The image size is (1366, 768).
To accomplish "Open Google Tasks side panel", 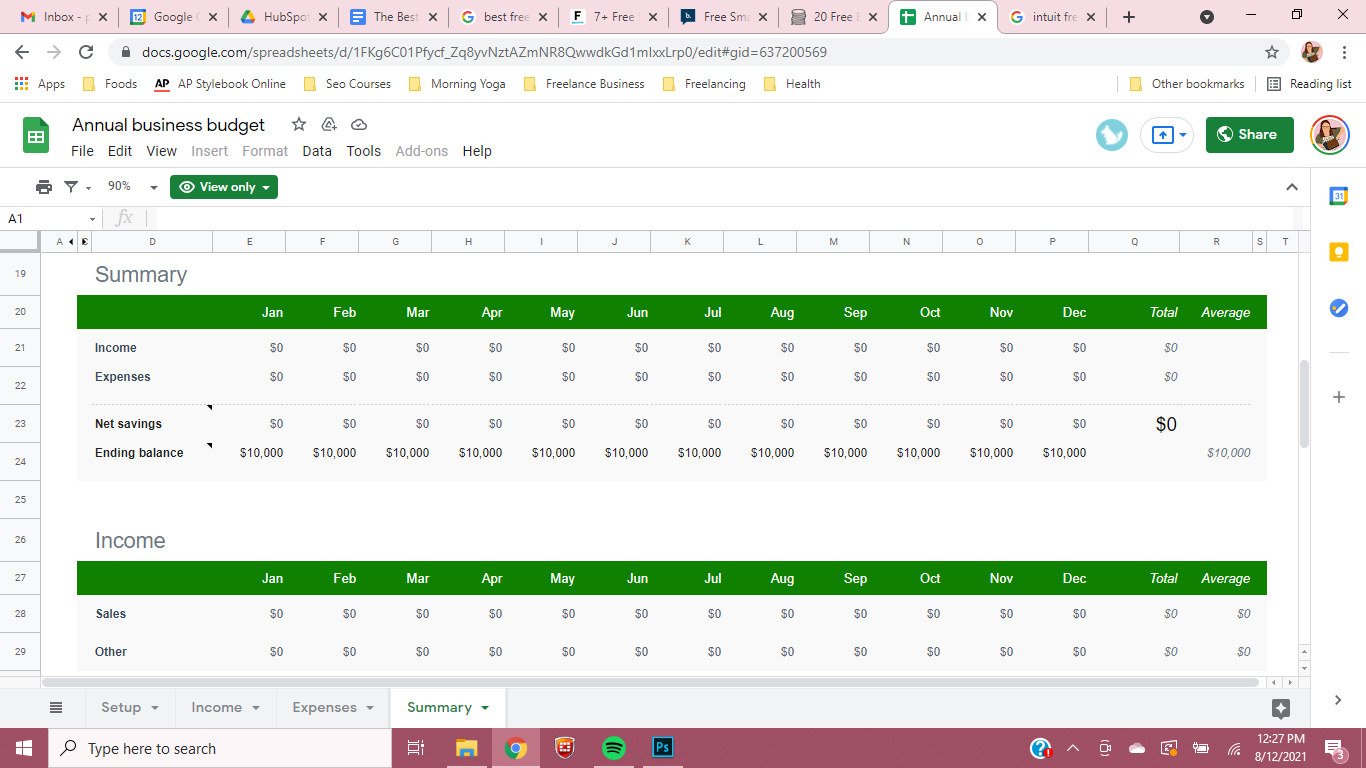I will tap(1338, 308).
